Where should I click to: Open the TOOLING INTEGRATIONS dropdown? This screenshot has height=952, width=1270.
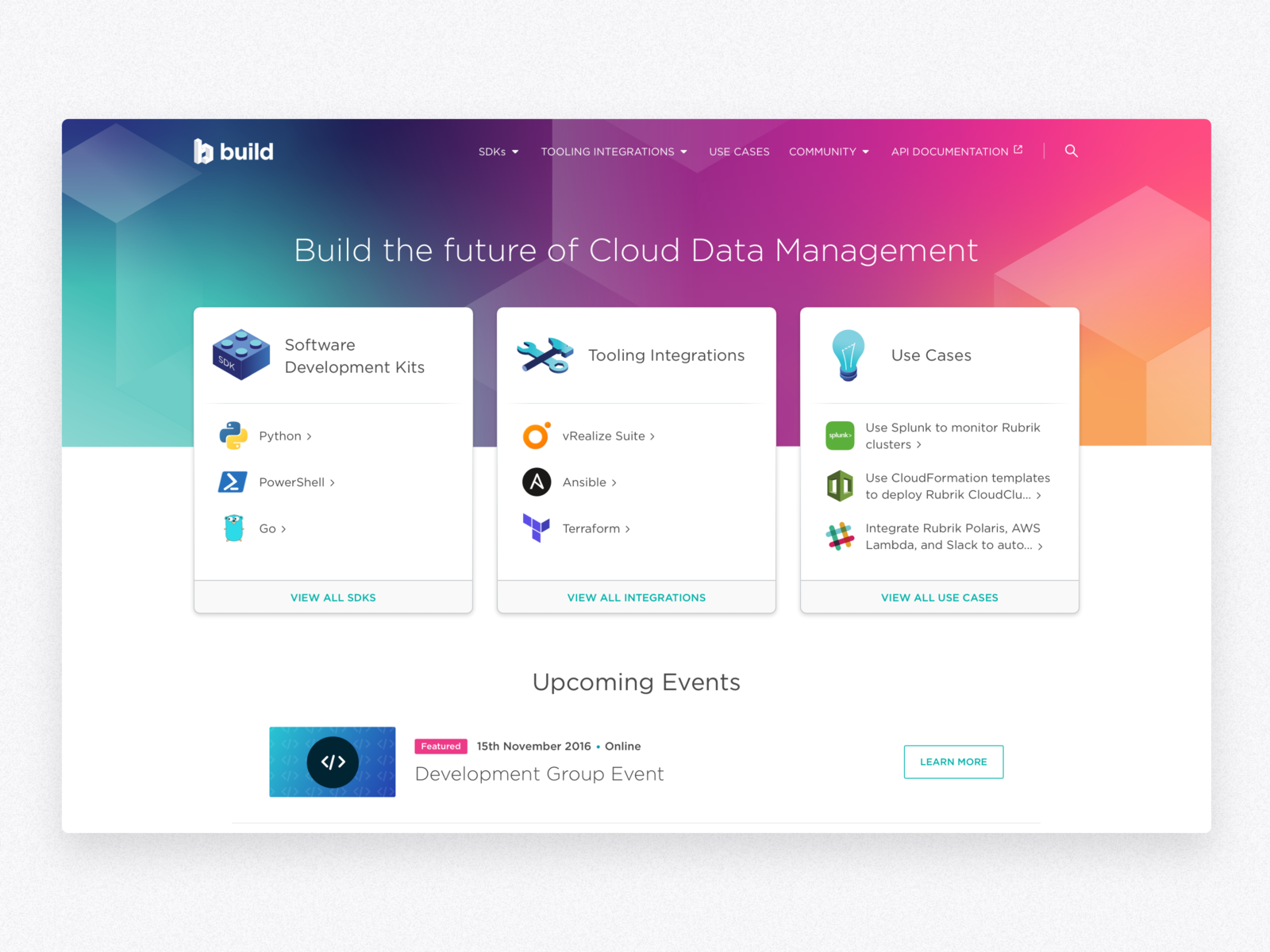click(x=614, y=152)
